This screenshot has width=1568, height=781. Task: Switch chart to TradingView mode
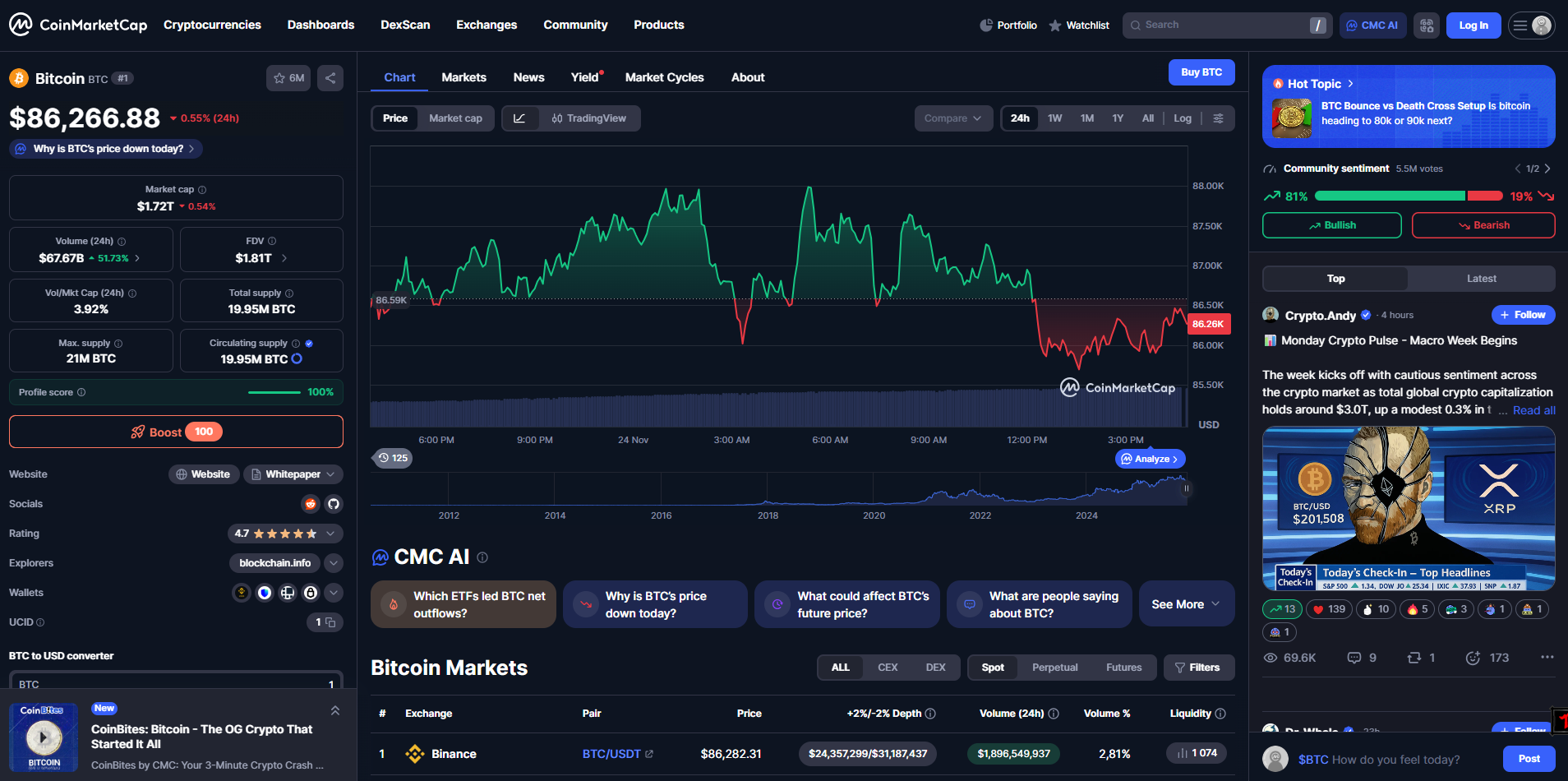(589, 118)
